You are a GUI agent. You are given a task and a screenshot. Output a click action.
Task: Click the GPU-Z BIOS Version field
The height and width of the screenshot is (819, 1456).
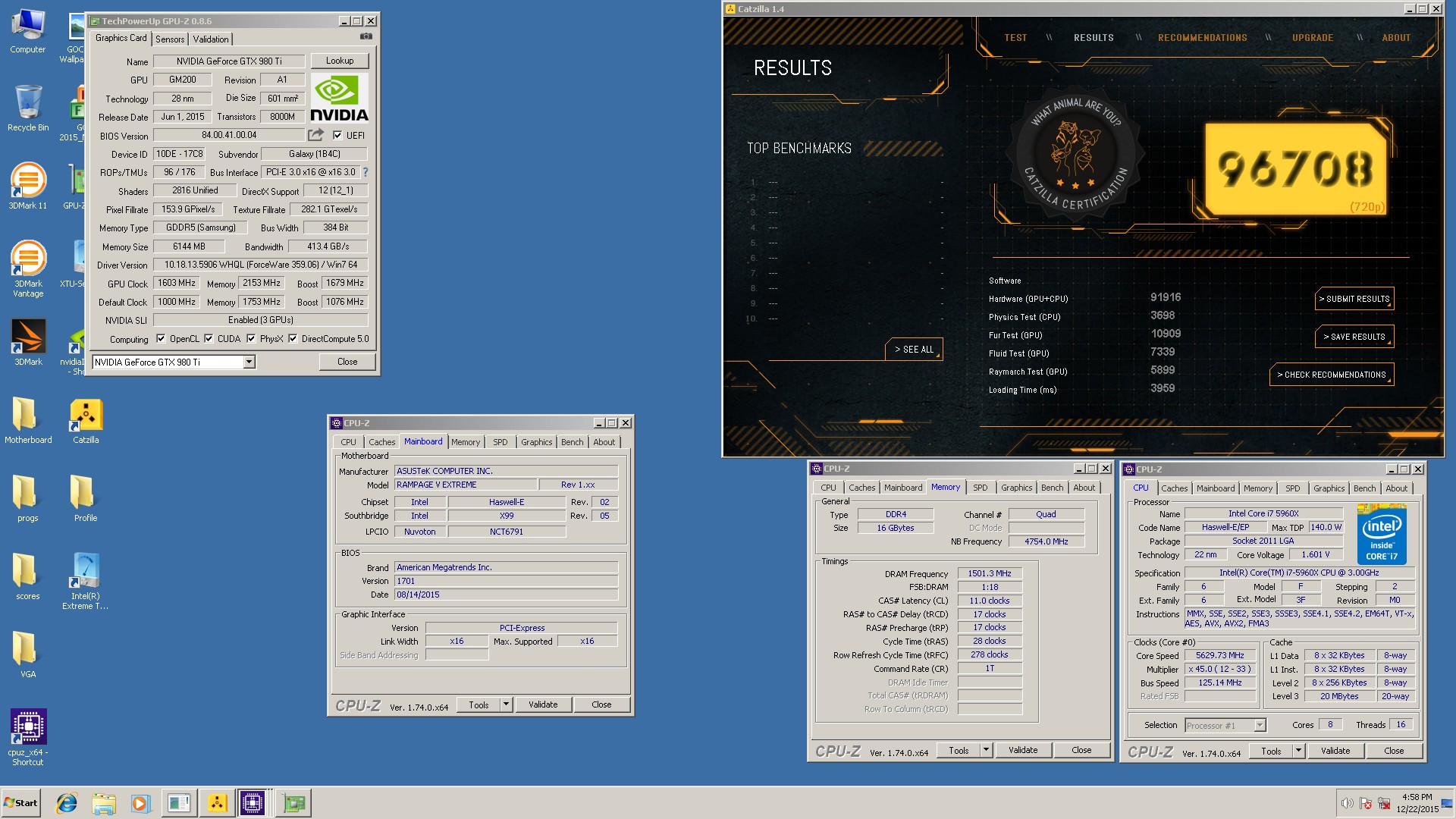(x=229, y=135)
